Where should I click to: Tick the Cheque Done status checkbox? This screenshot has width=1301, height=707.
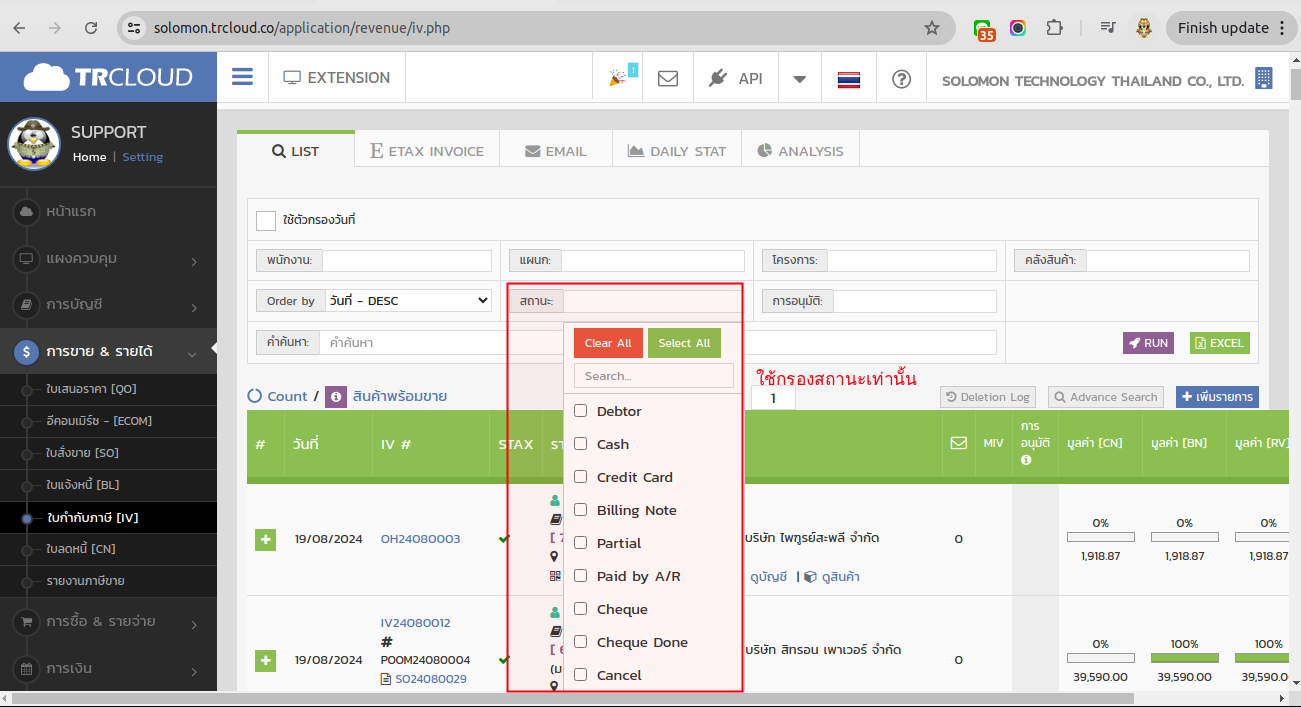(580, 642)
